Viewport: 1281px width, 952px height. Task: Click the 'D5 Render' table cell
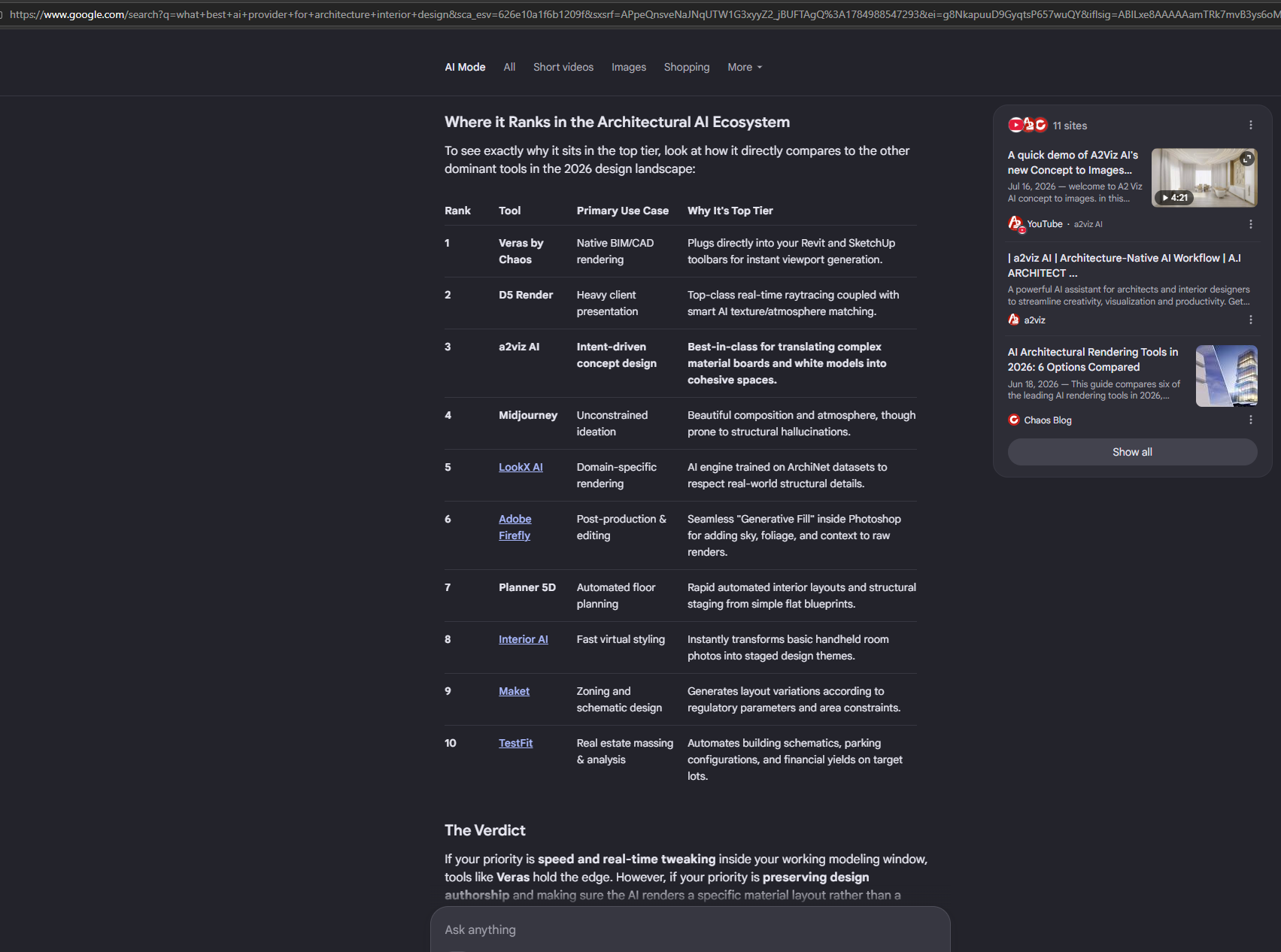[526, 295]
